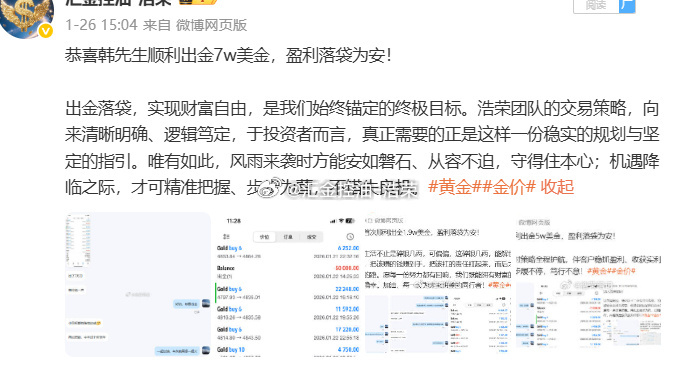678x377 pixels.
Task: Open the #金价# hashtag
Action: pos(509,187)
